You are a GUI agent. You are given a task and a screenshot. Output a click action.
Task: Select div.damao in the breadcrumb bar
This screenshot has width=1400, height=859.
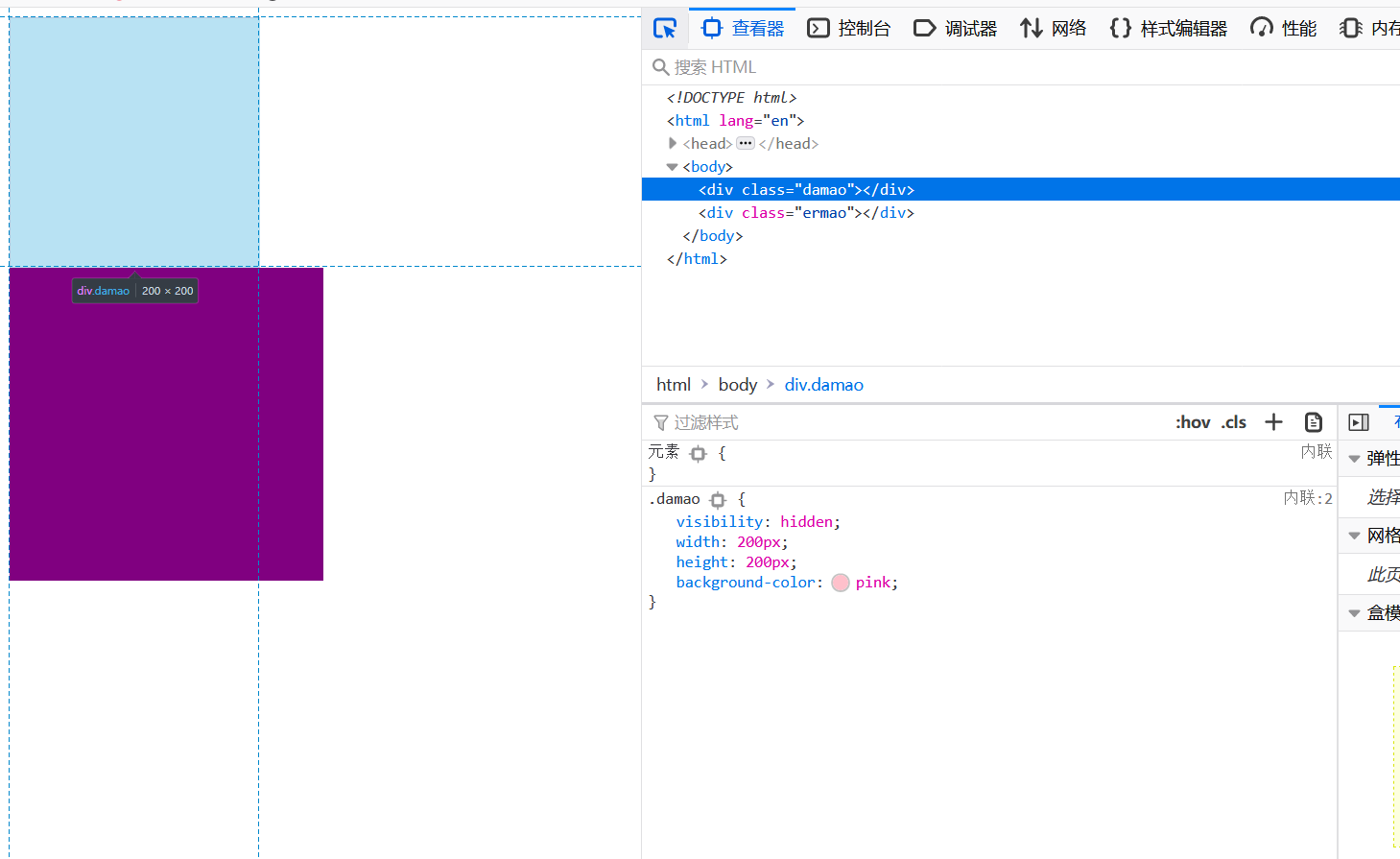click(824, 385)
